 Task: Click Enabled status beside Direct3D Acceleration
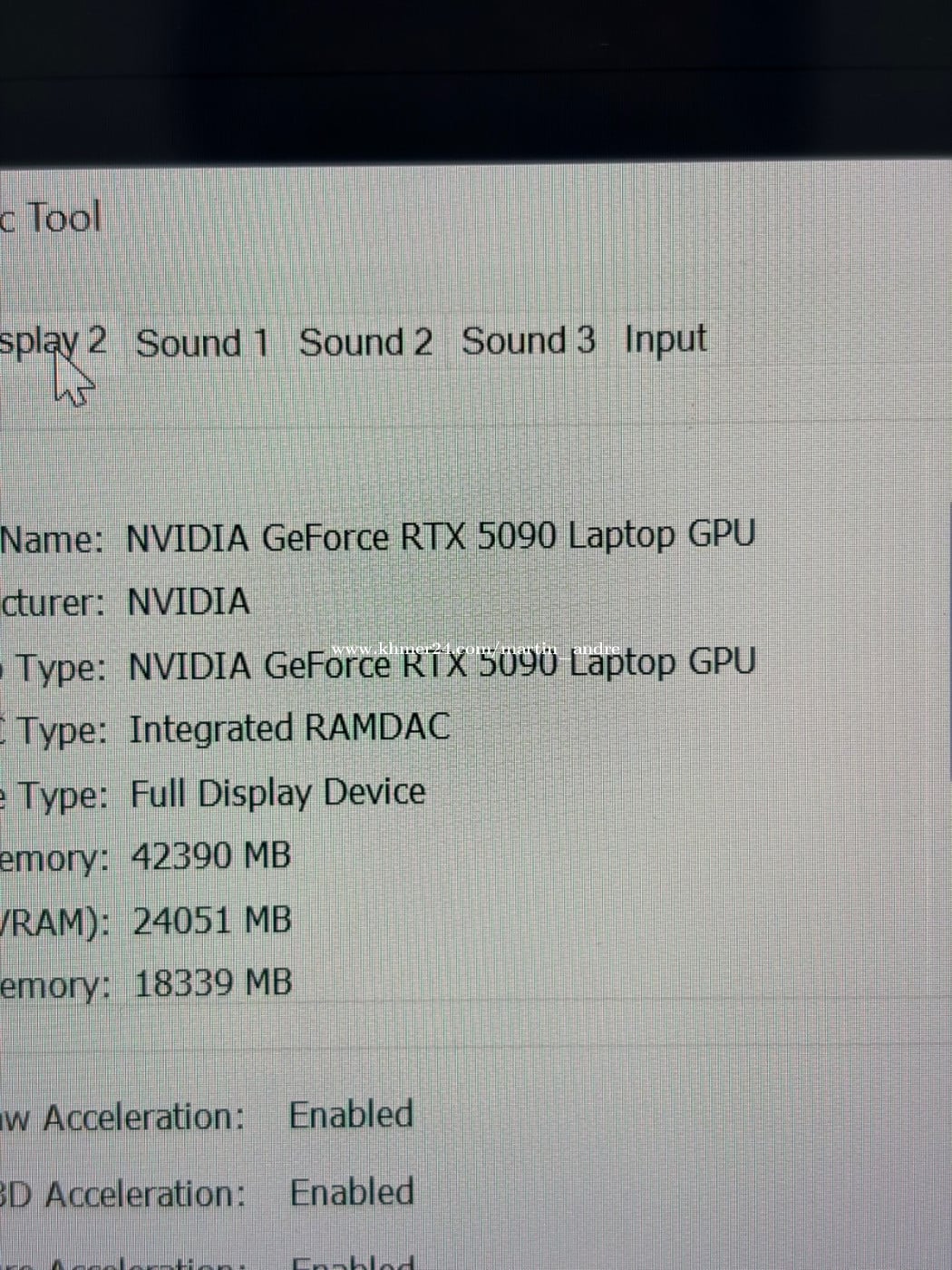[x=352, y=1192]
